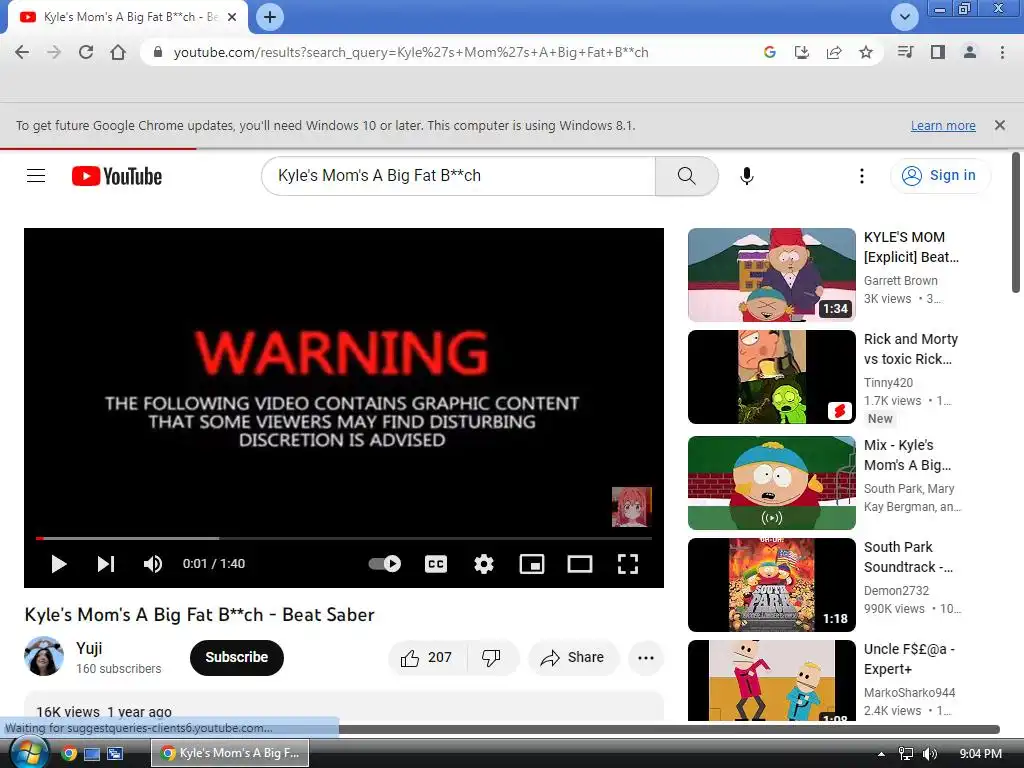Screen dimensions: 1024x768
Task: Open the Chrome profile icon
Action: point(970,52)
